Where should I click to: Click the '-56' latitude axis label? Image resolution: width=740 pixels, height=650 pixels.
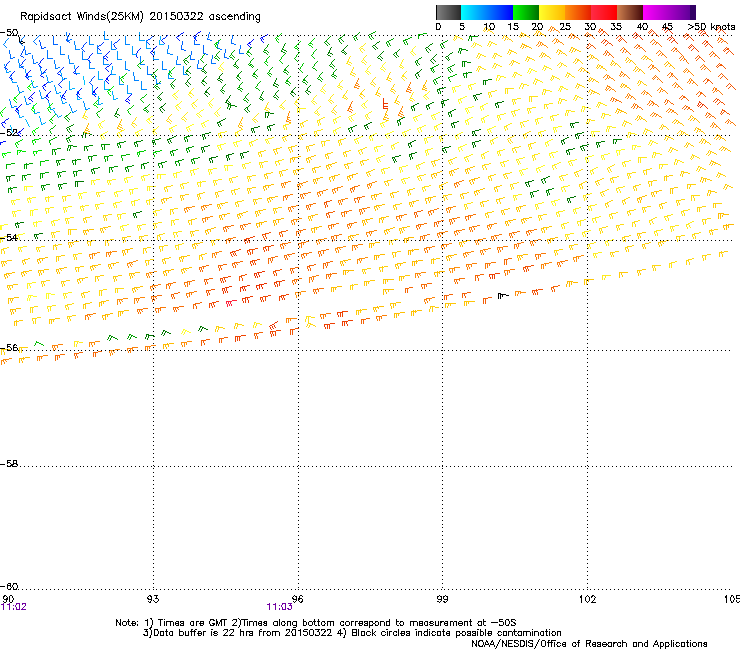[9, 347]
